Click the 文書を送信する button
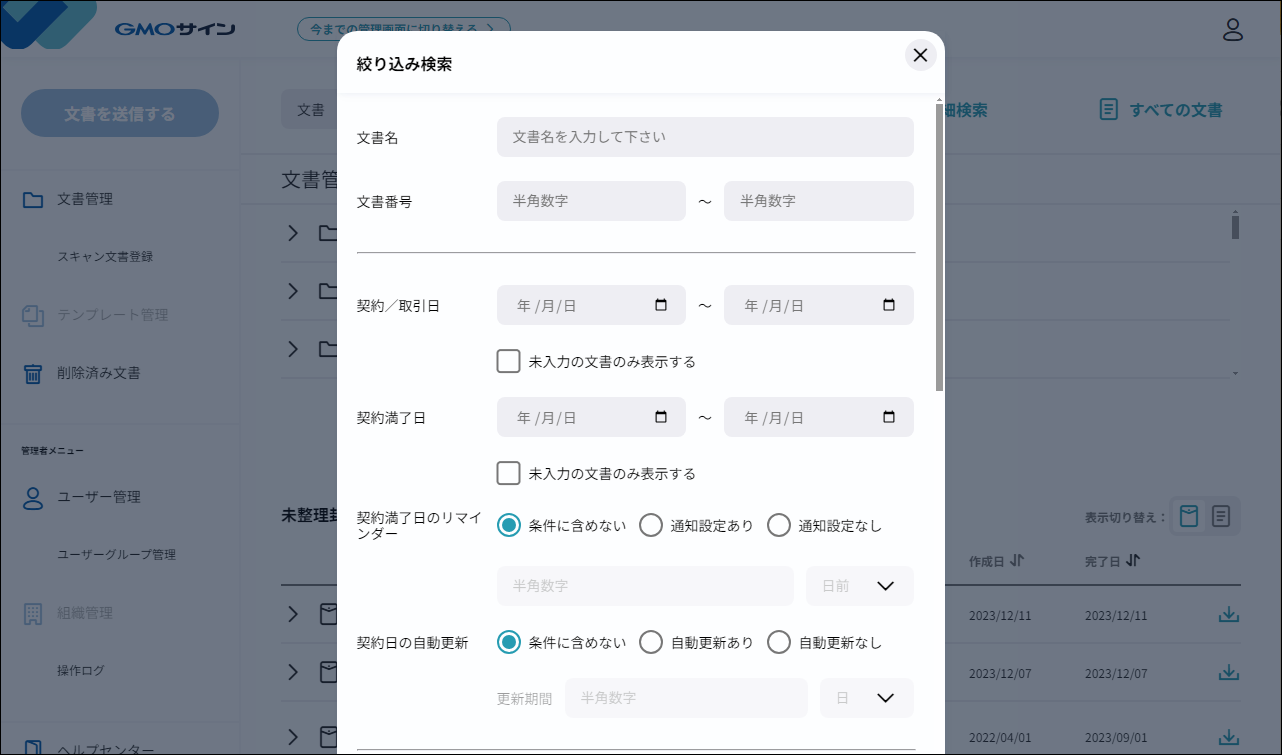This screenshot has height=755, width=1282. pyautogui.click(x=120, y=114)
